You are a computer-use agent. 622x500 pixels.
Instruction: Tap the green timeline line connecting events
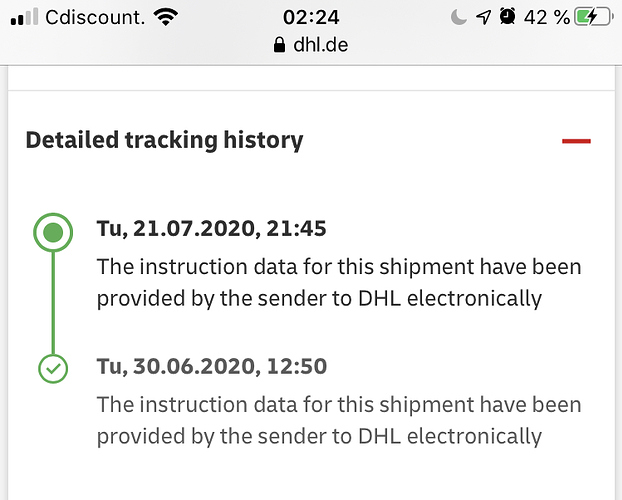(x=53, y=303)
